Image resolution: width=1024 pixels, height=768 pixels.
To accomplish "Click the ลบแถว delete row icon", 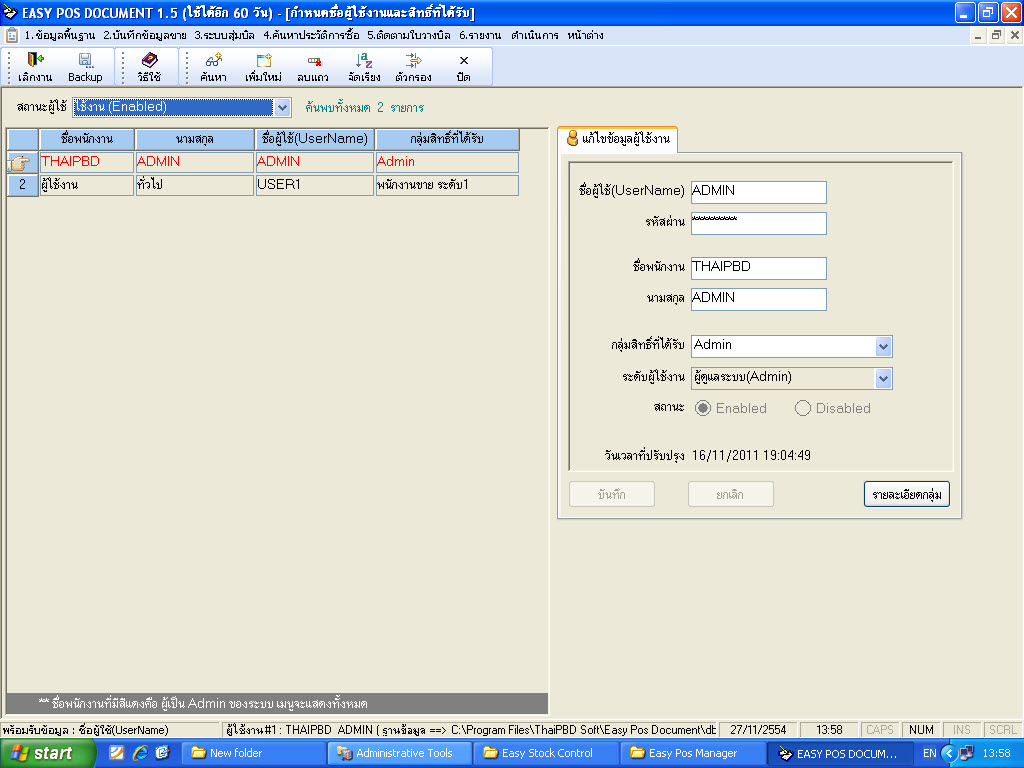I will pos(313,67).
